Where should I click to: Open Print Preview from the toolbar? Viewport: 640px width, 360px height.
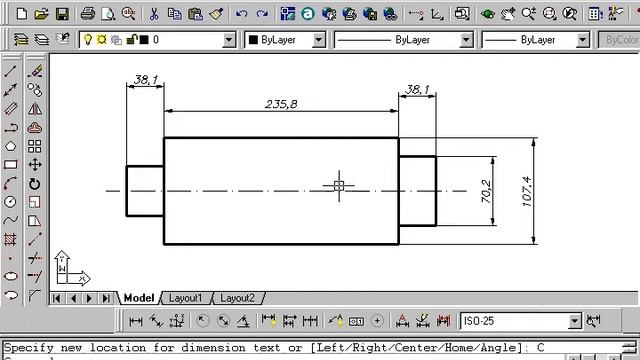click(108, 14)
